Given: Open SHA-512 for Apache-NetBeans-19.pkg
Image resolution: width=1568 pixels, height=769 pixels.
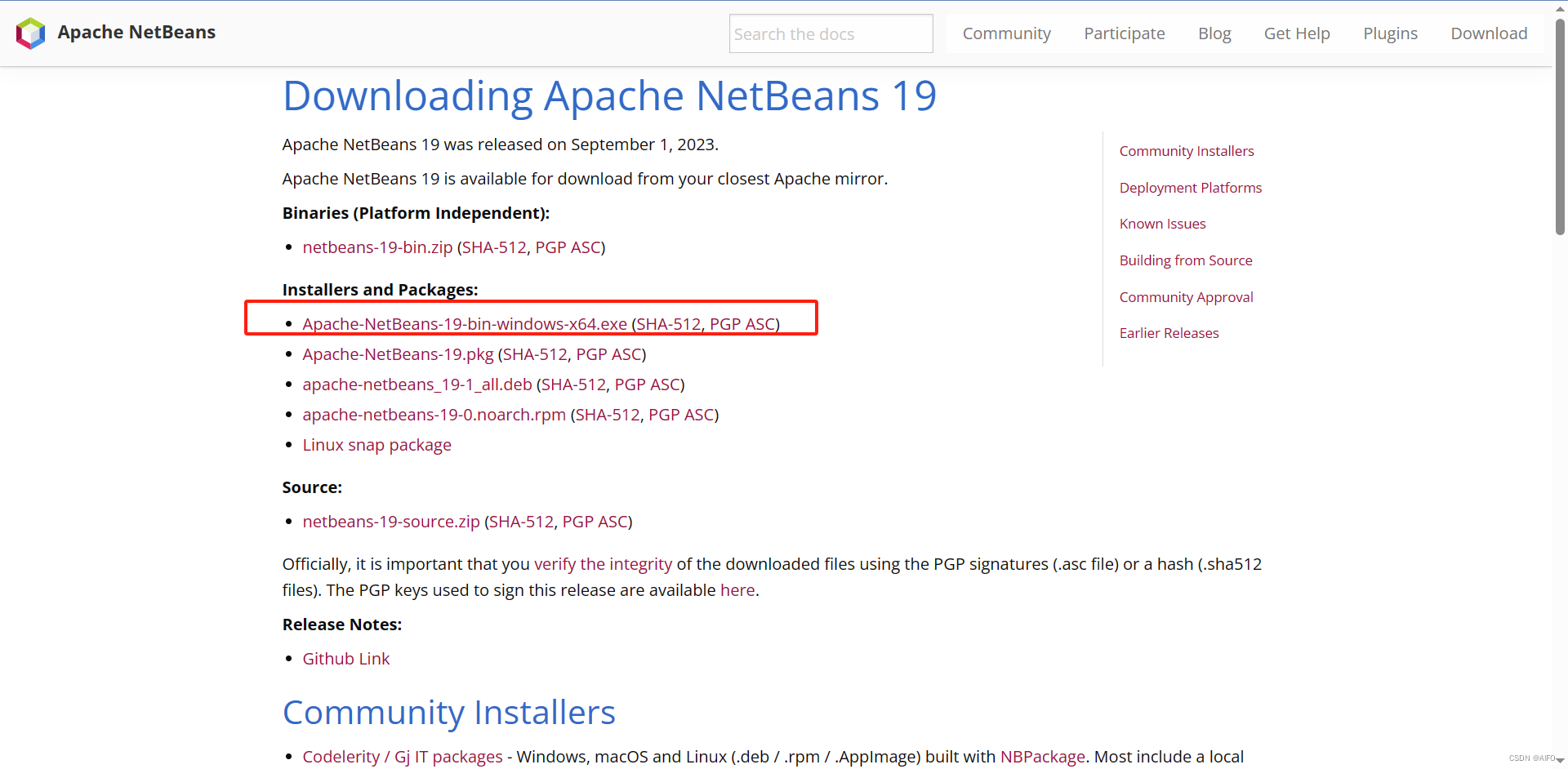Looking at the screenshot, I should click(x=535, y=354).
